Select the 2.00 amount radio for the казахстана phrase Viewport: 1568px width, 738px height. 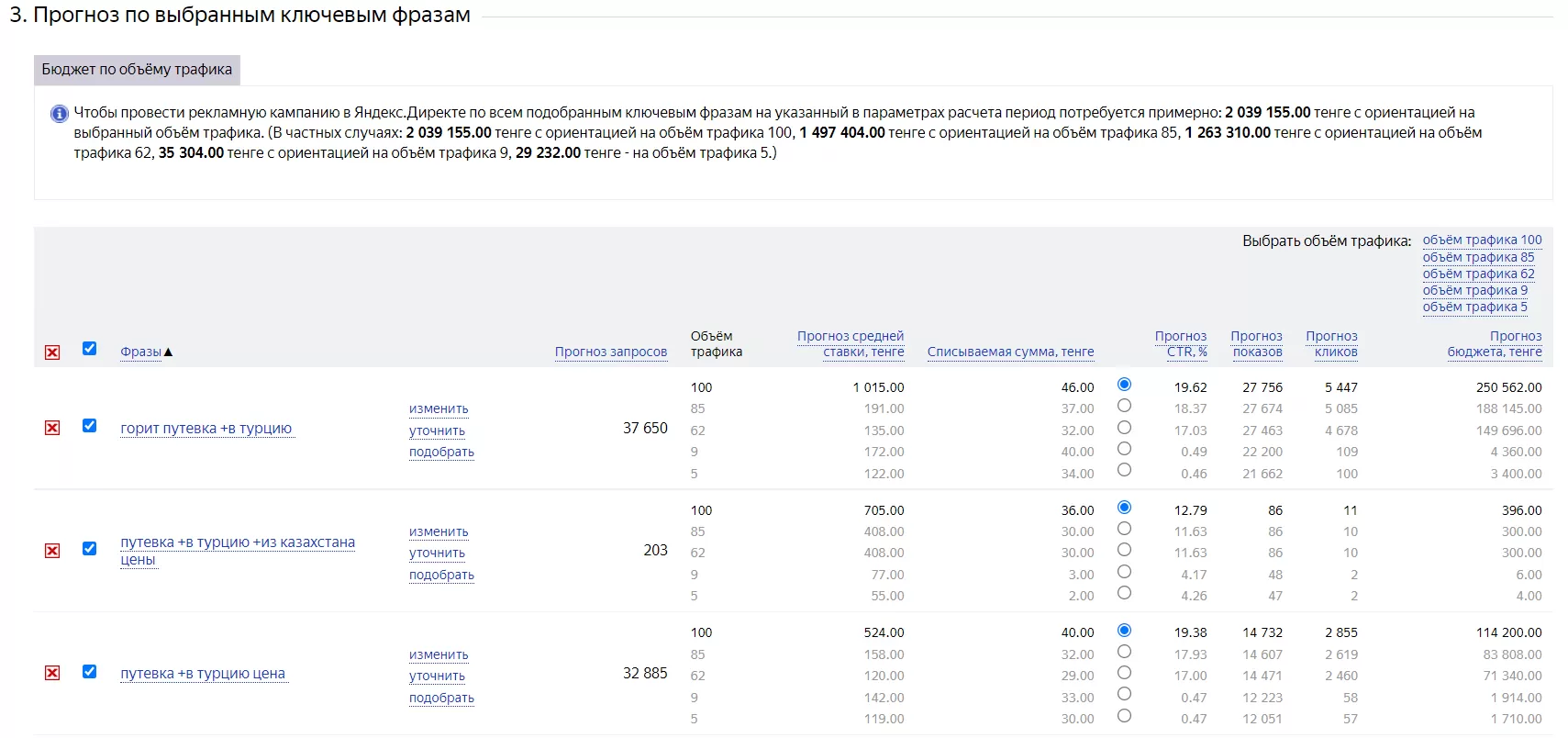pyautogui.click(x=1124, y=593)
